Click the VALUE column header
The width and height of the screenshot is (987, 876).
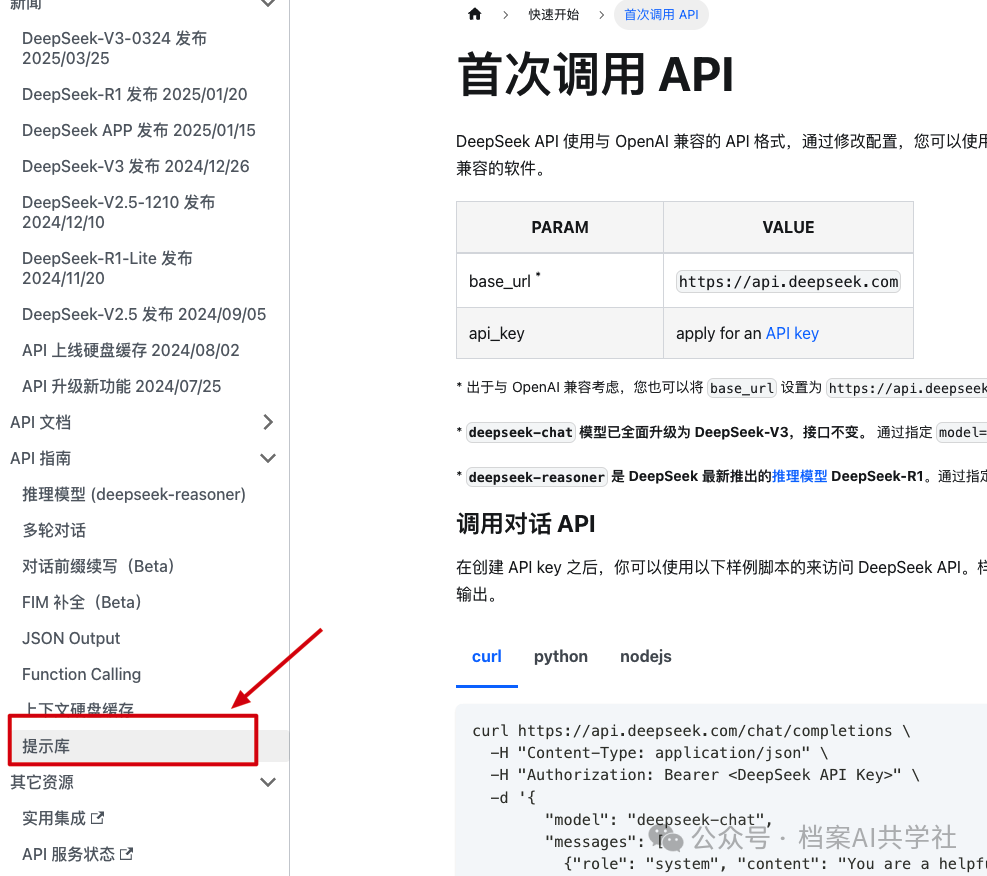pos(788,227)
